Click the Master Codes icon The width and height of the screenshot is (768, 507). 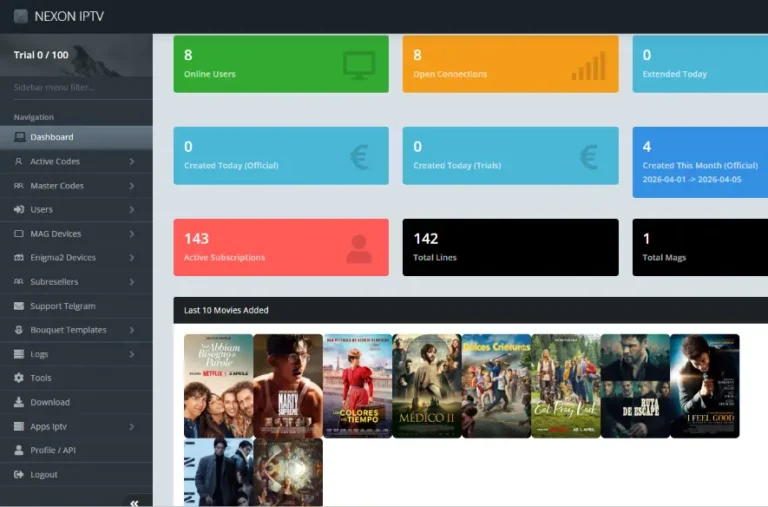(19, 186)
